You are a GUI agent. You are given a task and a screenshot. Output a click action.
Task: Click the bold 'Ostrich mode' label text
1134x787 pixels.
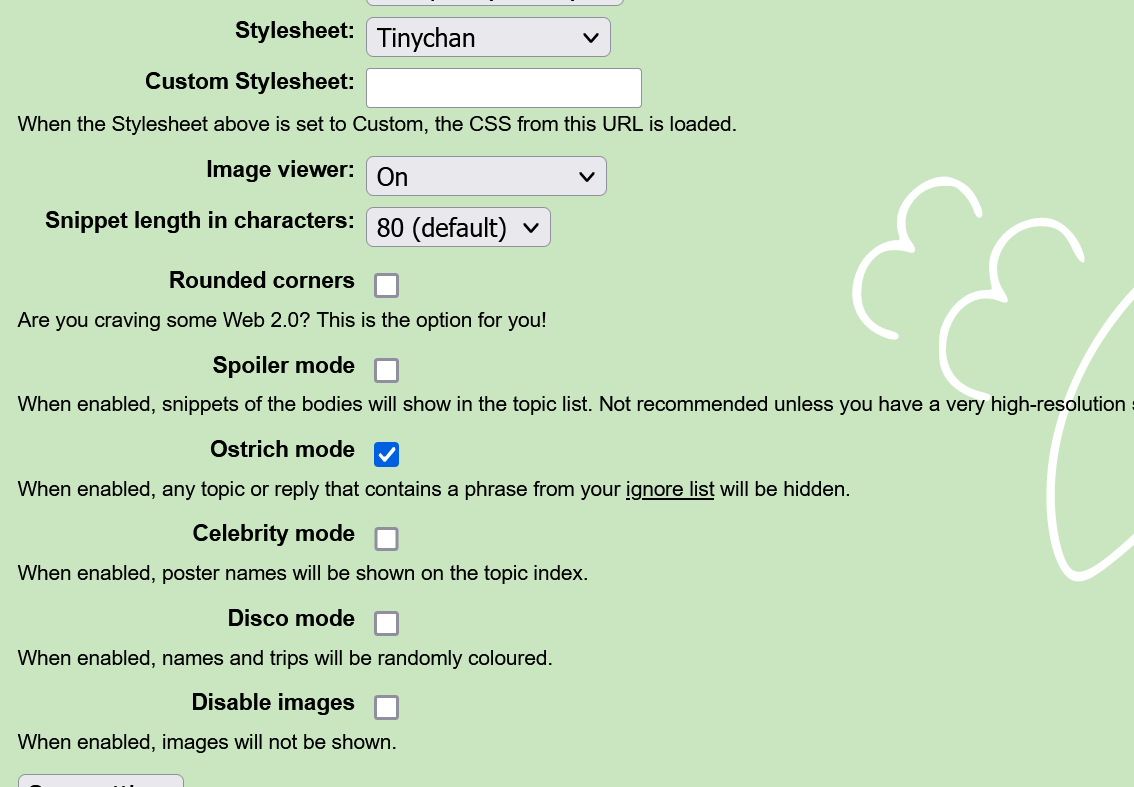[x=282, y=450]
